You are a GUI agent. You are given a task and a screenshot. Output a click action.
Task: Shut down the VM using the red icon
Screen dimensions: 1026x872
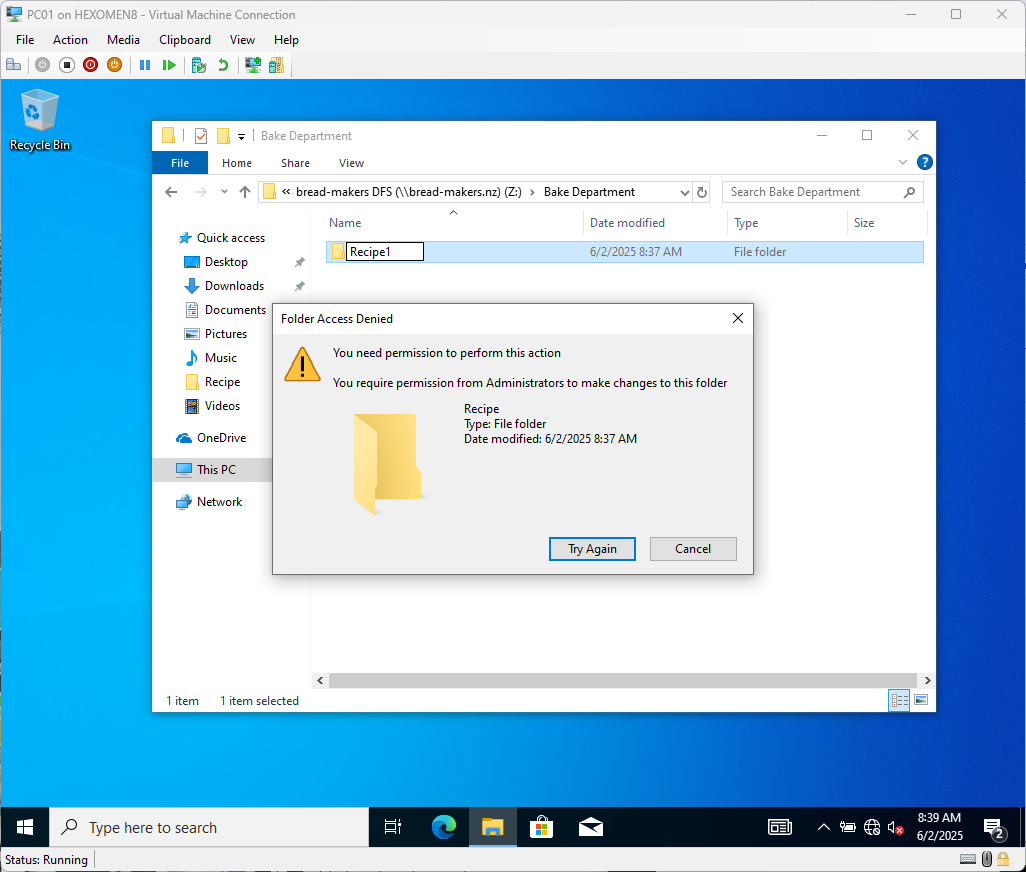[90, 65]
